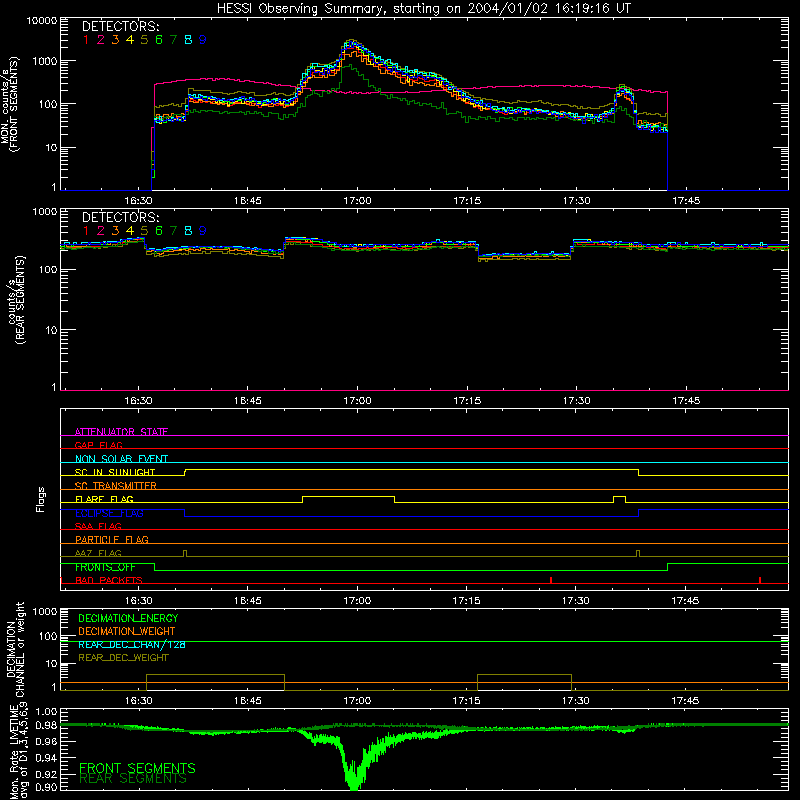Click the raised REAR_DEC_WEIGHT box near 17:15–17:30
This screenshot has width=800, height=800.
coord(524,682)
